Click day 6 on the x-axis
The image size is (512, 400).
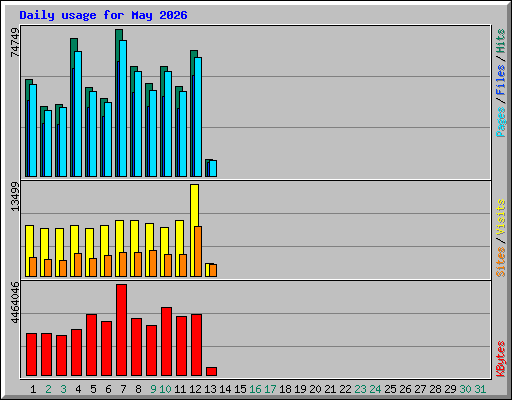(108, 389)
